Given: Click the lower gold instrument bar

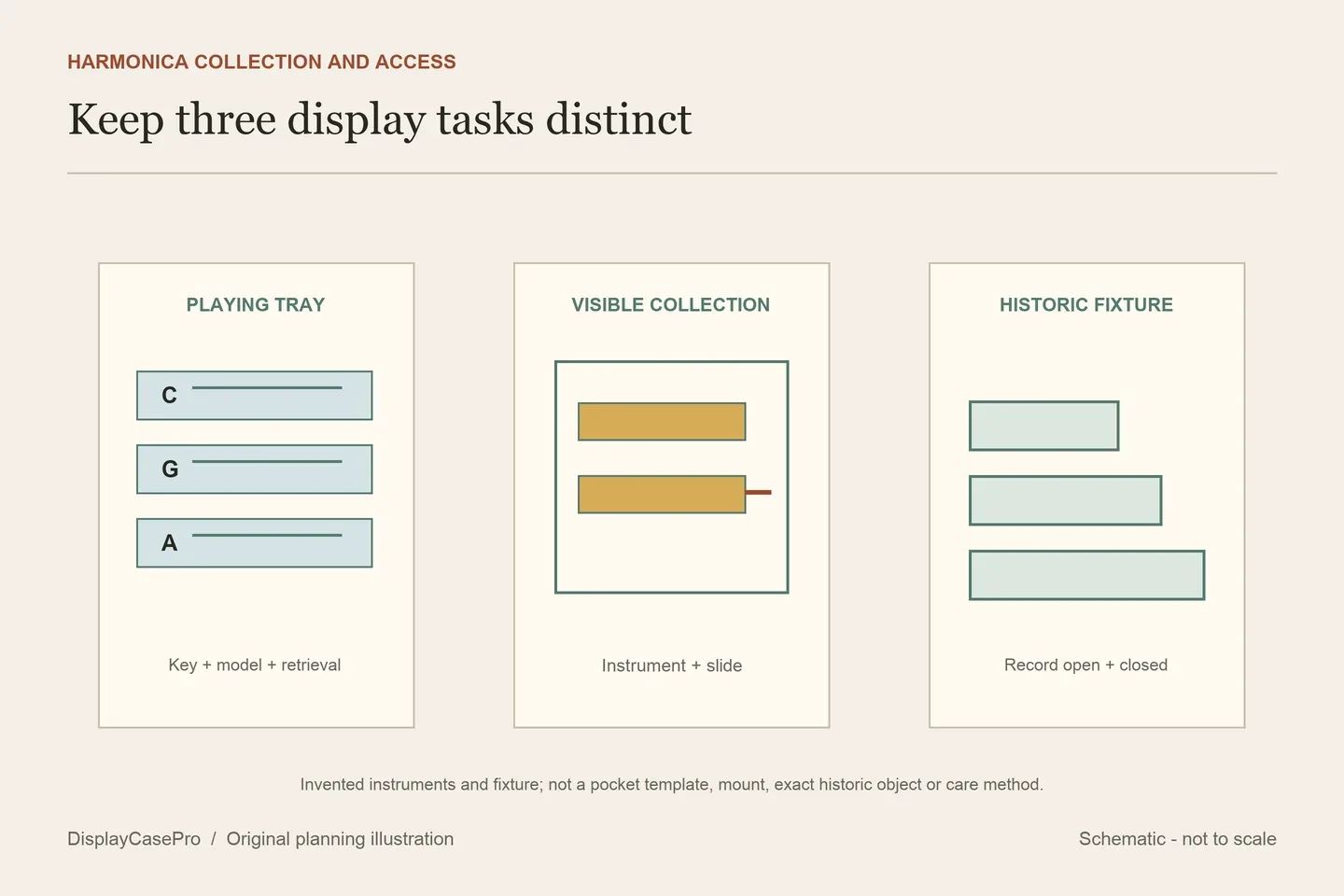Looking at the screenshot, I should click(662, 495).
